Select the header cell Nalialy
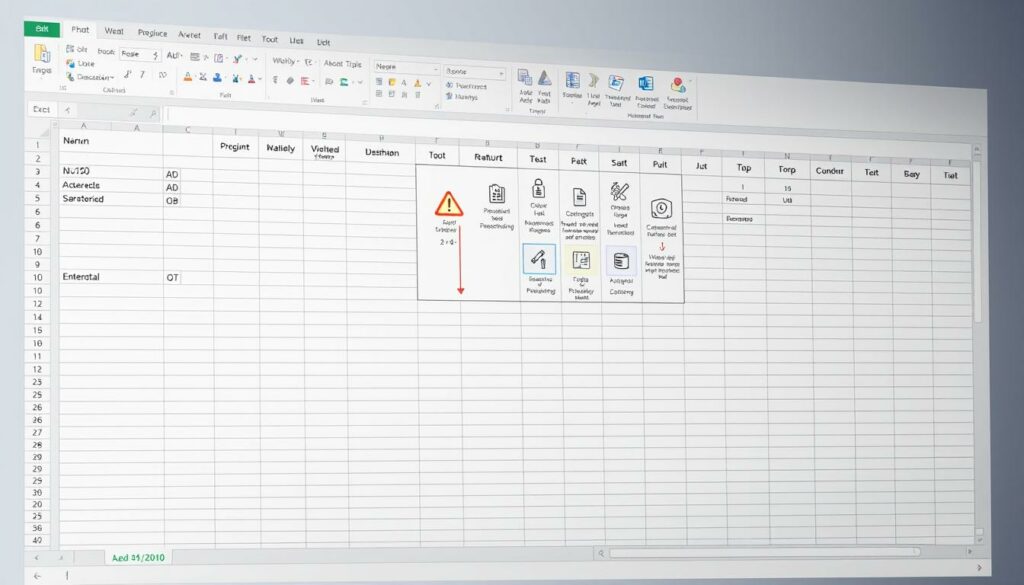1024x585 pixels. [281, 148]
